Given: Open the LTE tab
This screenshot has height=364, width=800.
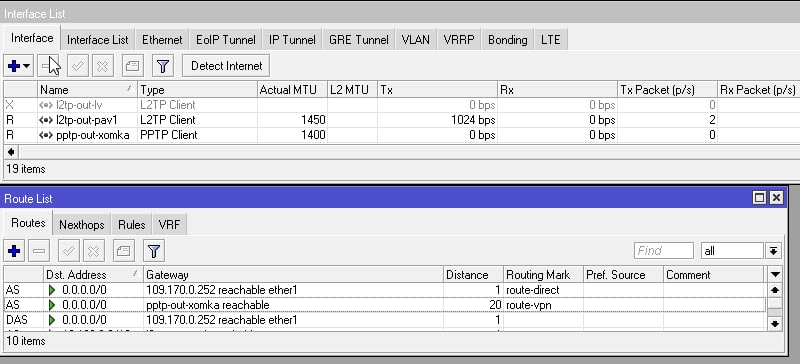Looking at the screenshot, I should [551, 40].
